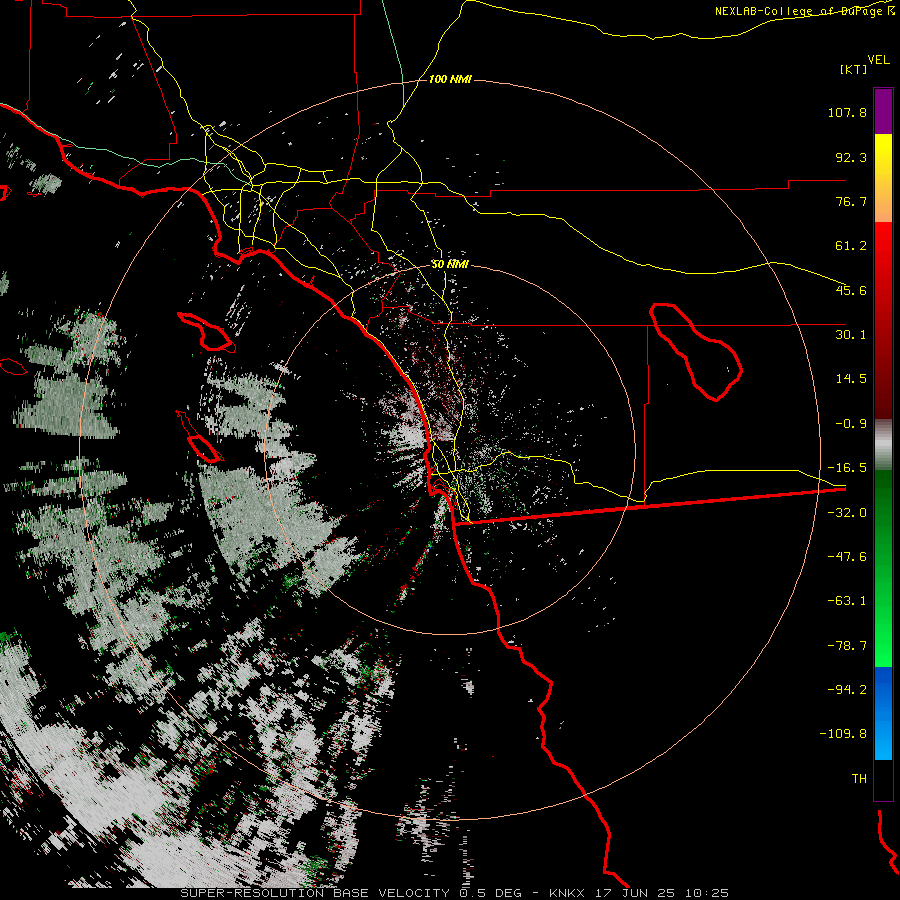Click the purple segment of the color bar
Screen dimensions: 900x900
click(883, 111)
